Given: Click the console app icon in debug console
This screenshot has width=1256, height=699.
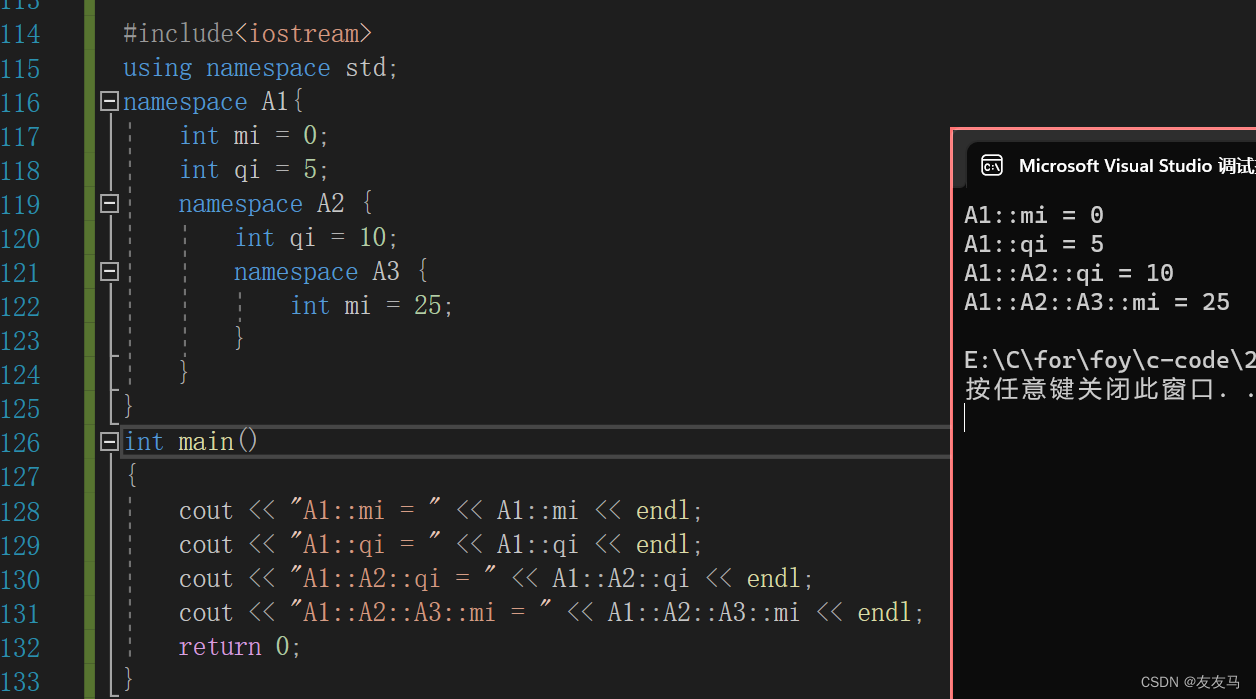Looking at the screenshot, I should pos(991,165).
